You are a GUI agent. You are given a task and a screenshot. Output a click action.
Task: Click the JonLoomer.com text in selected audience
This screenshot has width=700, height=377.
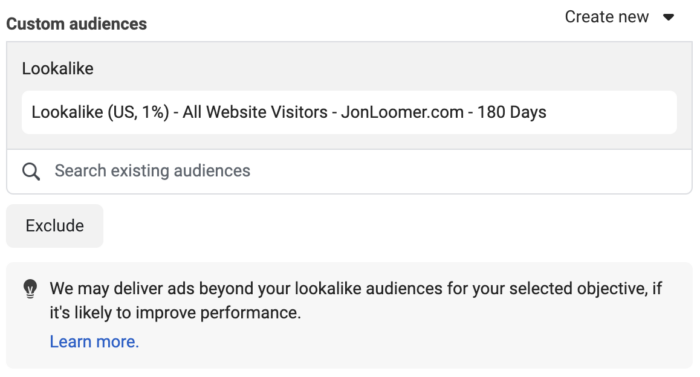[402, 112]
